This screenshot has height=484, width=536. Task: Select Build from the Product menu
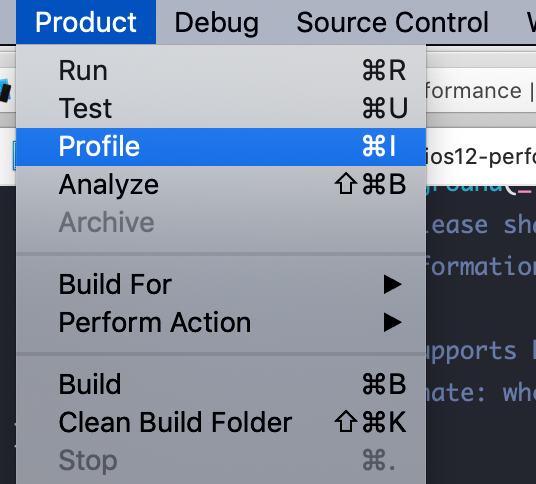click(221, 385)
